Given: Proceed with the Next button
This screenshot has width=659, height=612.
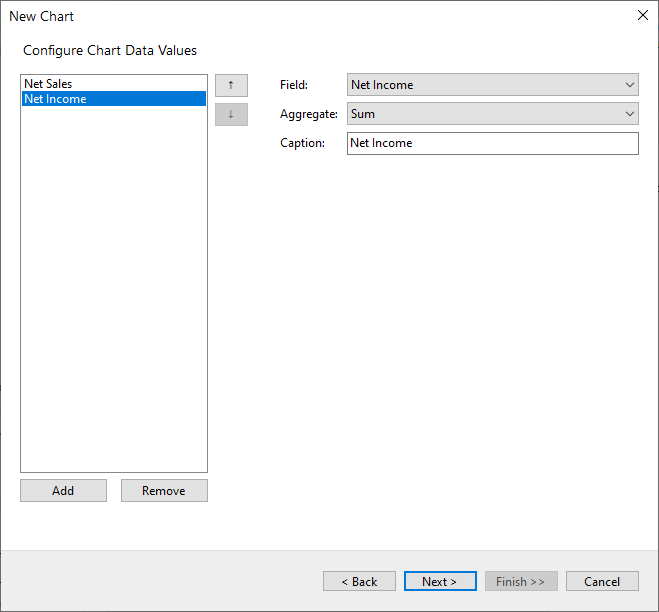Looking at the screenshot, I should pyautogui.click(x=440, y=581).
